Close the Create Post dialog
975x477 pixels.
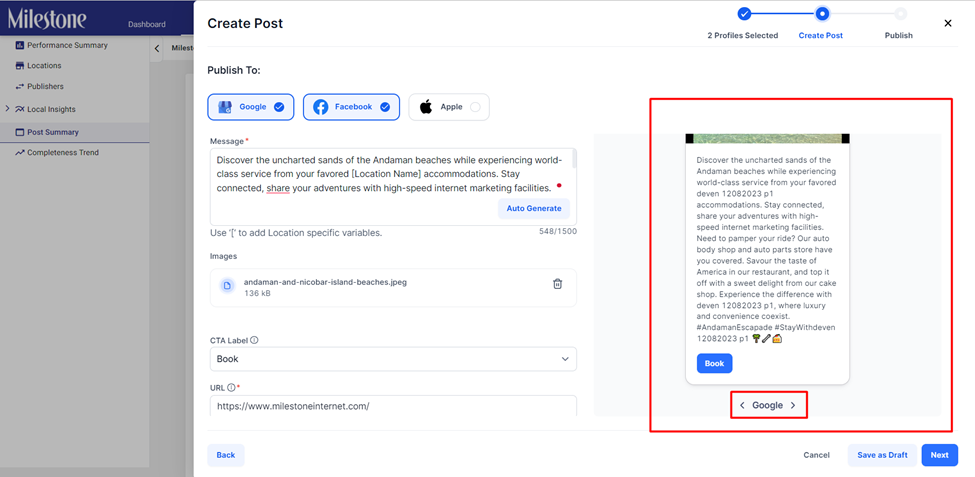click(948, 23)
